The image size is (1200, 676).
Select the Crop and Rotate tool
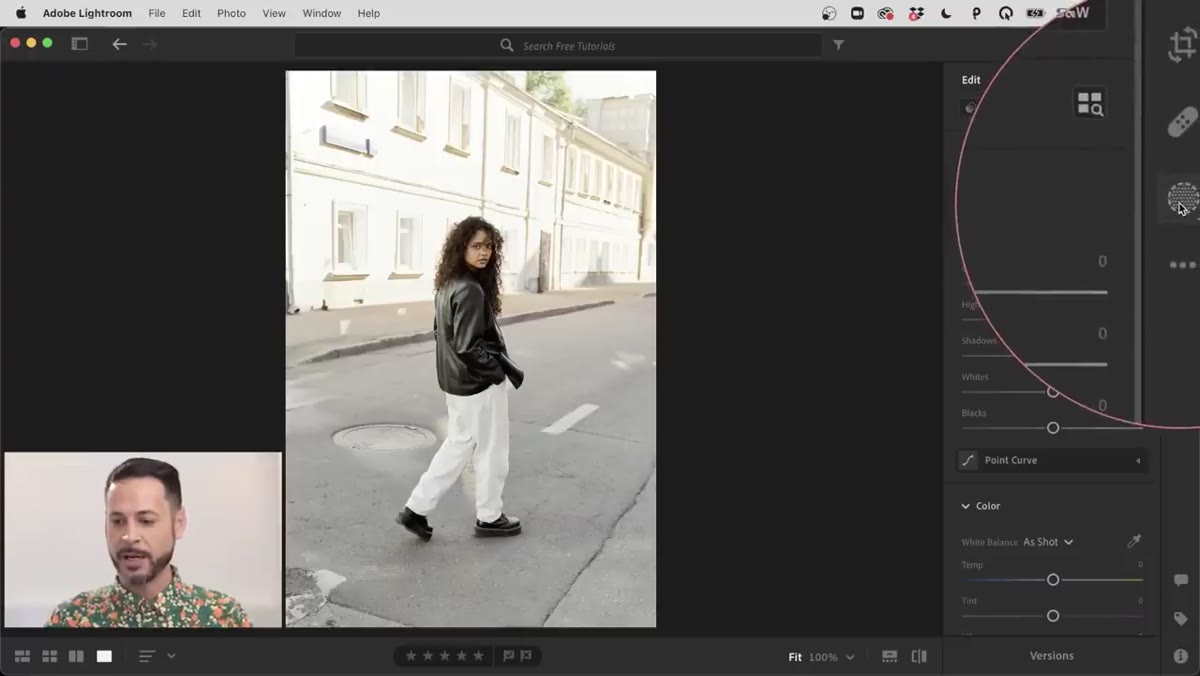click(x=1183, y=46)
